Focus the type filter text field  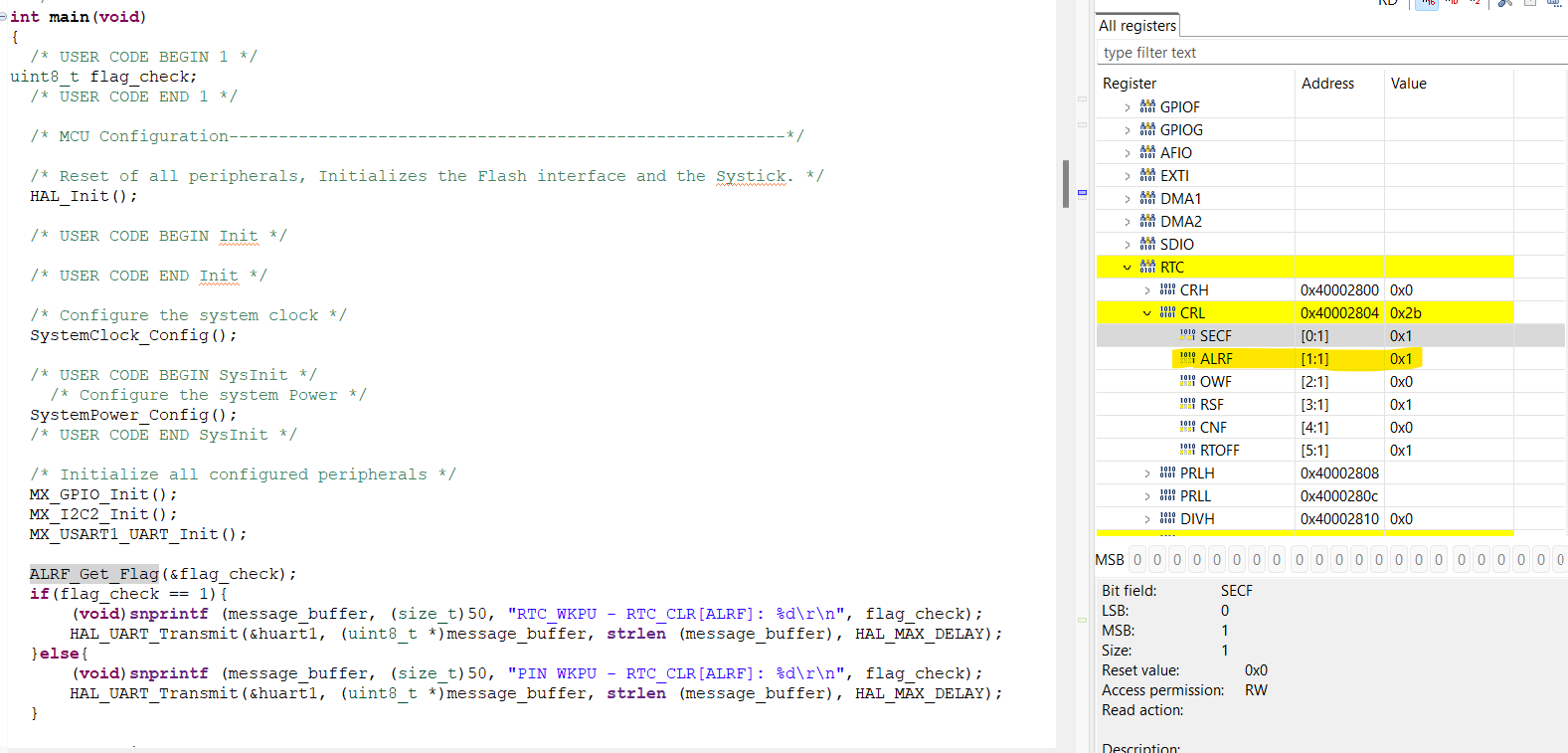point(1332,53)
